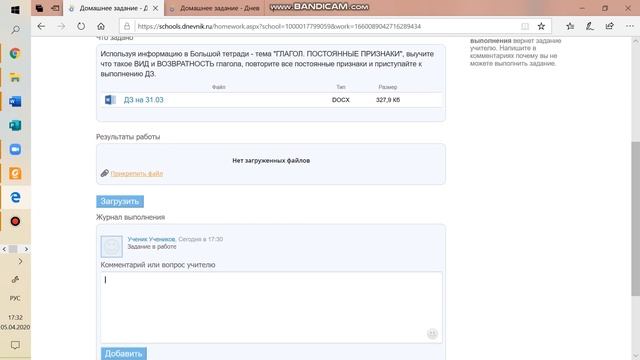Refresh the current page
Screen dimensions: 640x360
(81, 26)
